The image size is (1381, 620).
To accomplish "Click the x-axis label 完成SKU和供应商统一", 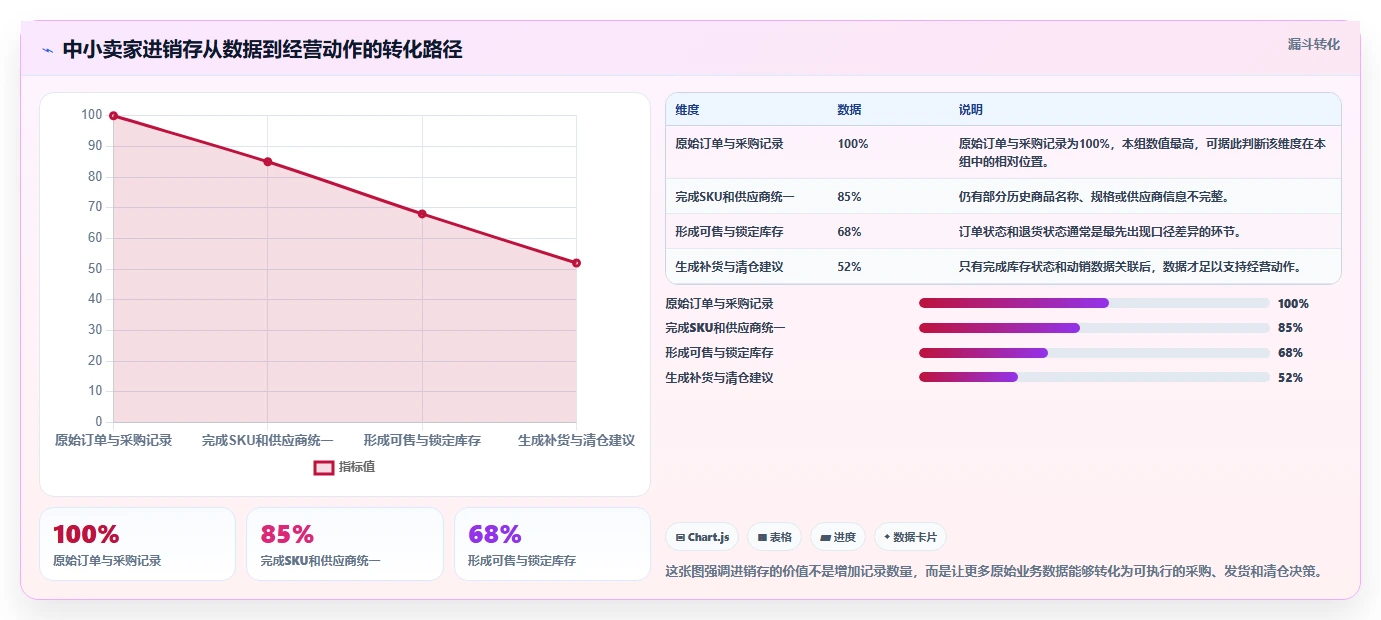I will pos(268,440).
